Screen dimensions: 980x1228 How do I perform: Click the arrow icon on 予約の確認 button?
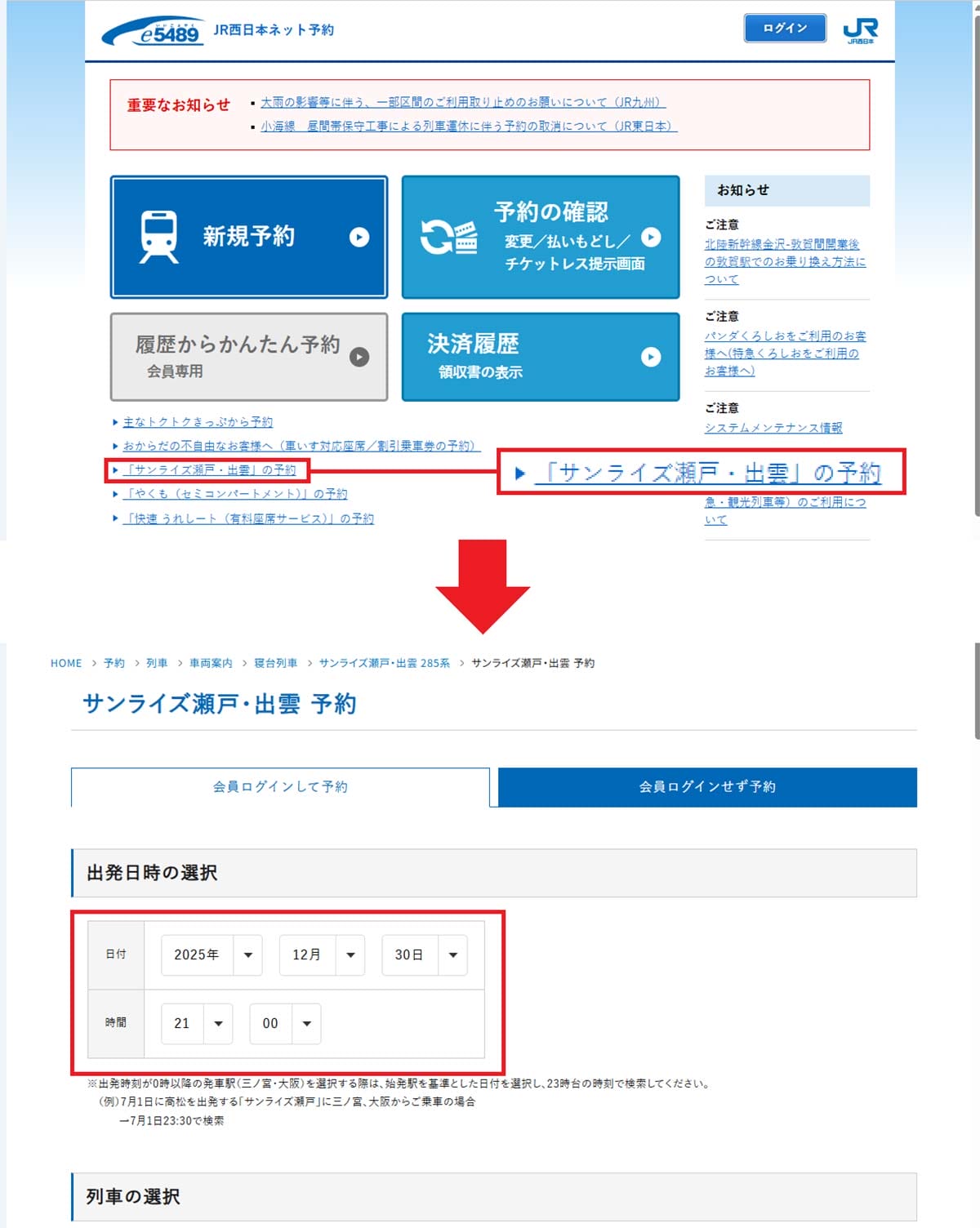tap(651, 237)
